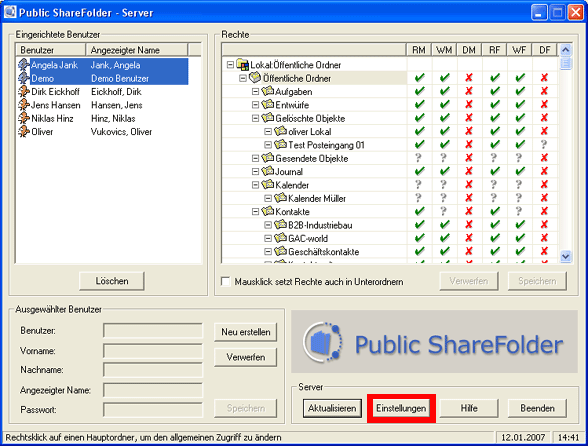This screenshot has height=446, width=588.
Task: Click the Rechte scrollbar thumb
Action: (x=566, y=63)
